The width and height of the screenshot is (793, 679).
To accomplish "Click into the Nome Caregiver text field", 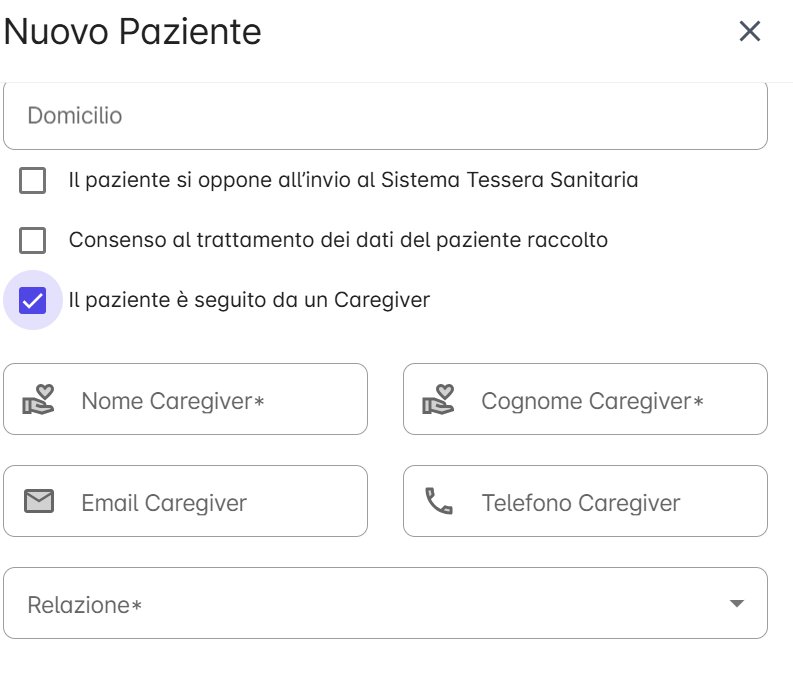I will tap(186, 399).
